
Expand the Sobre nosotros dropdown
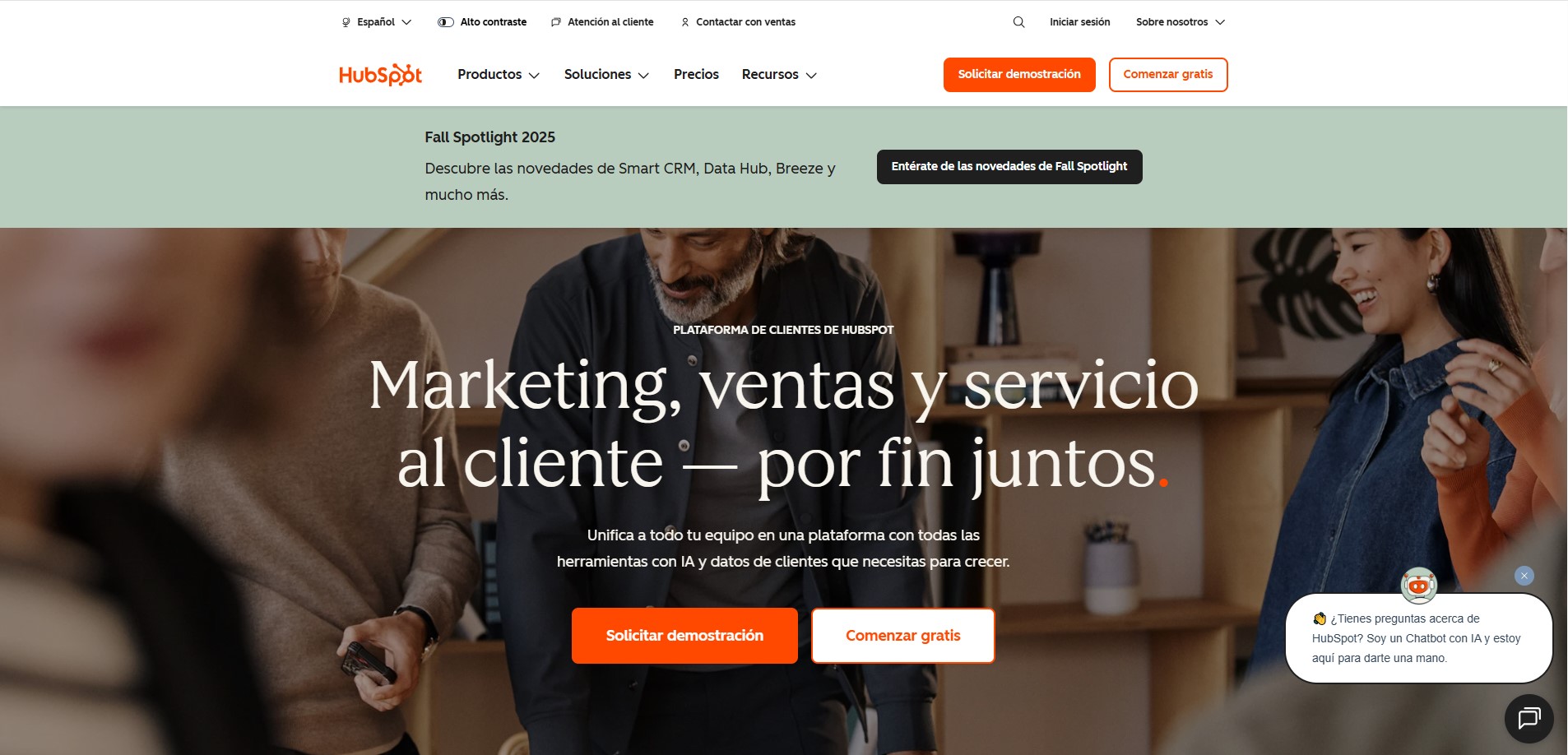(x=1181, y=22)
